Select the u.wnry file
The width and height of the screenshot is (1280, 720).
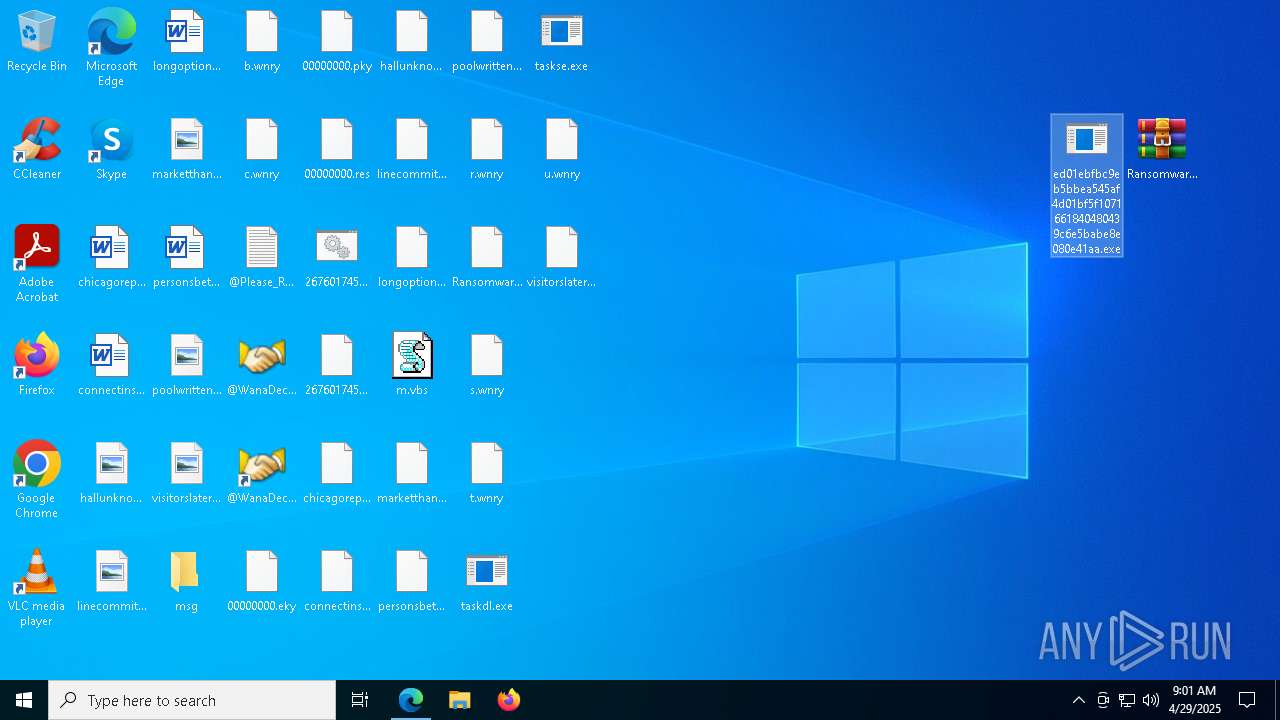click(562, 150)
